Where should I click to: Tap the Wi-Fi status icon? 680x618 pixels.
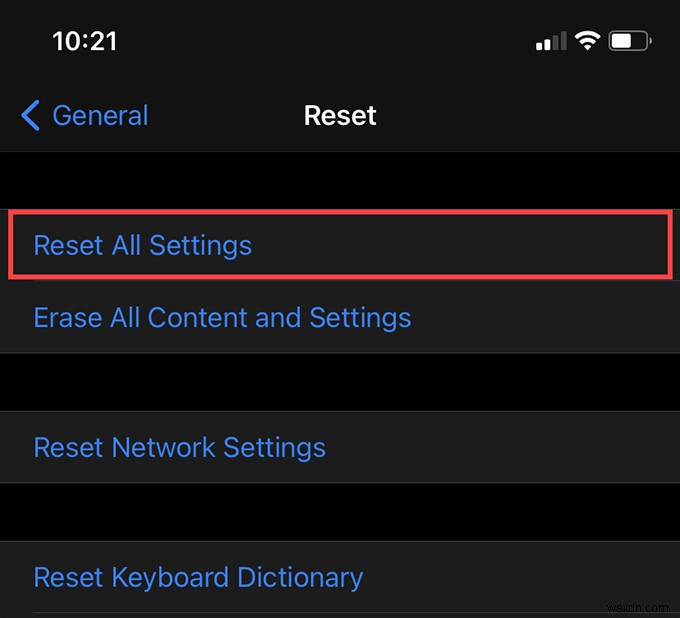(587, 41)
